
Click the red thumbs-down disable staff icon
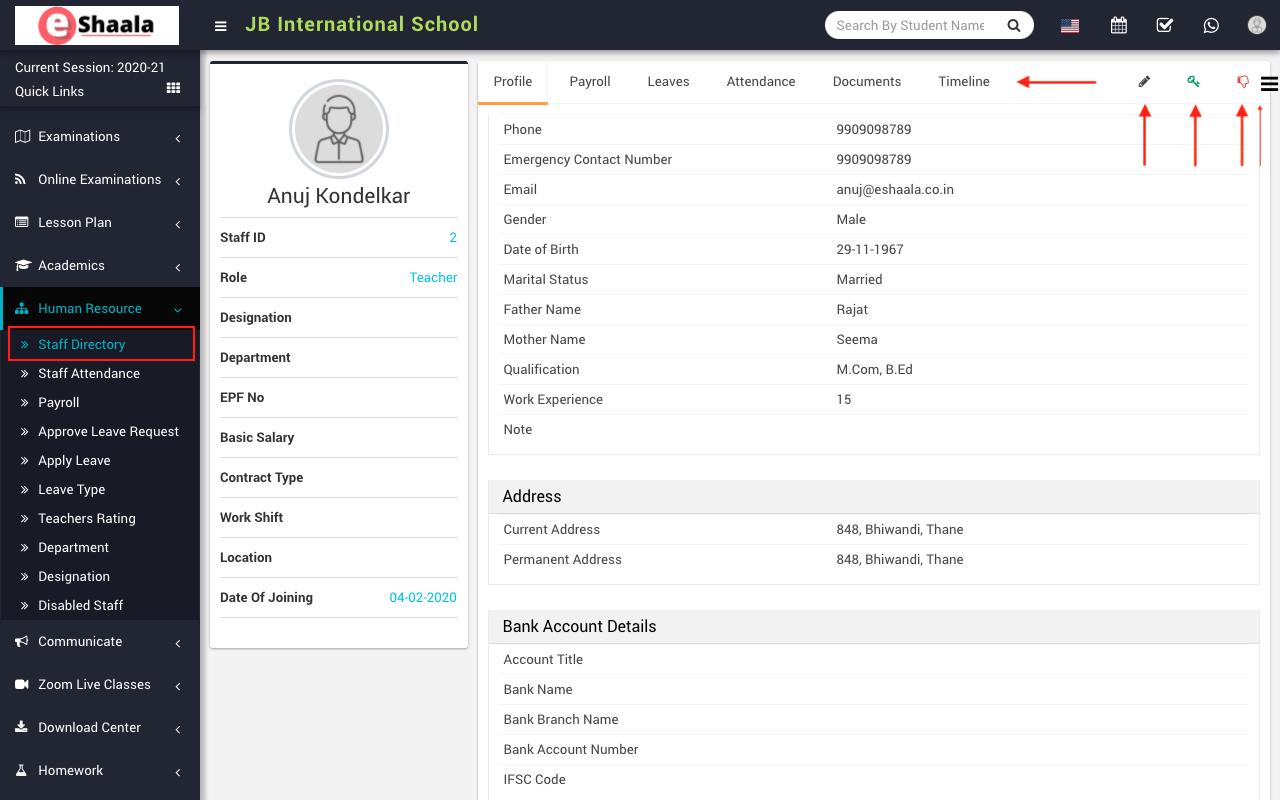click(x=1243, y=82)
